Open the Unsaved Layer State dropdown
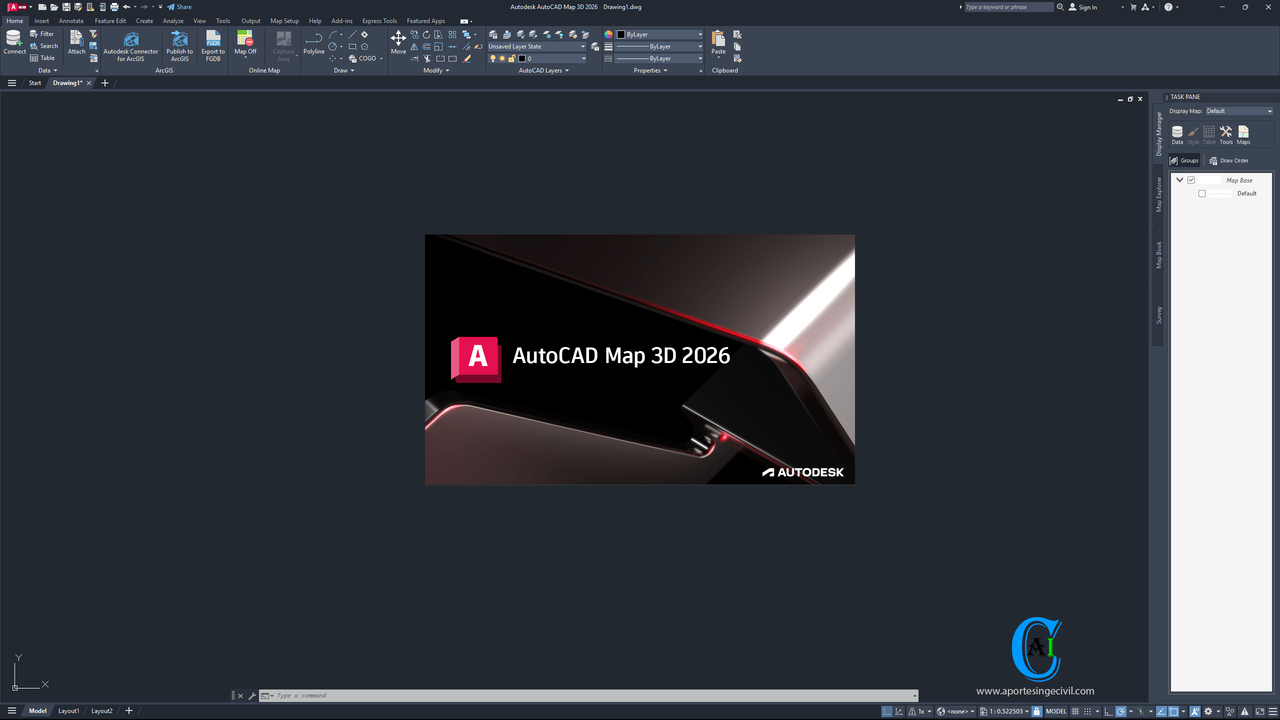The width and height of the screenshot is (1280, 720). pyautogui.click(x=537, y=46)
